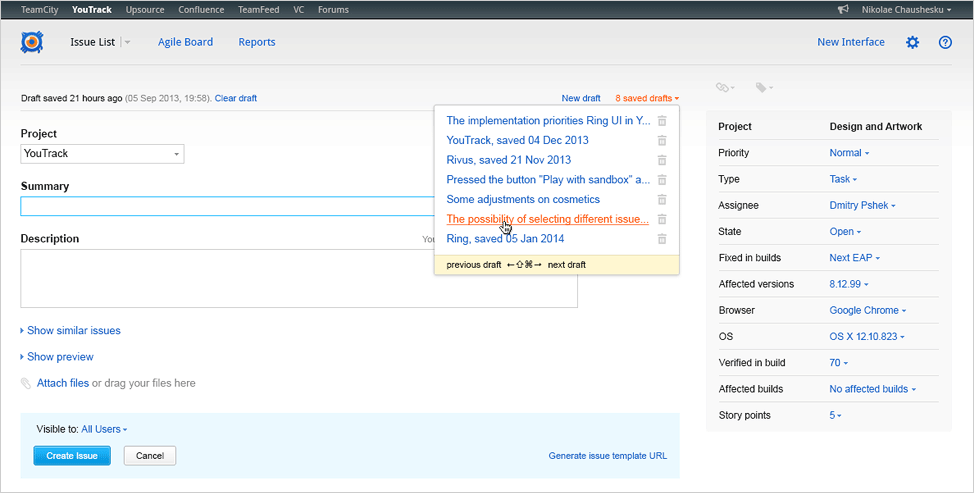Screen dimensions: 974x493
Task: Click Generate issue template URL
Action: pos(608,456)
